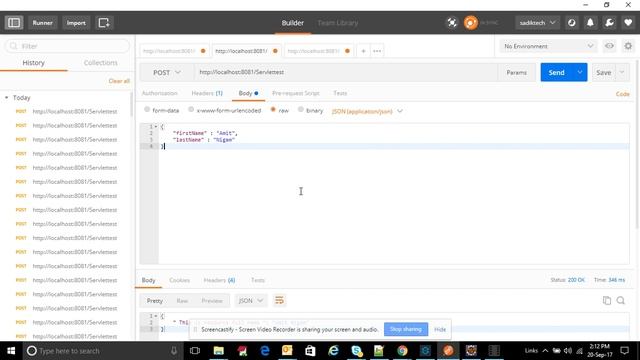
Task: Open Task View from the taskbar
Action: pos(195,351)
